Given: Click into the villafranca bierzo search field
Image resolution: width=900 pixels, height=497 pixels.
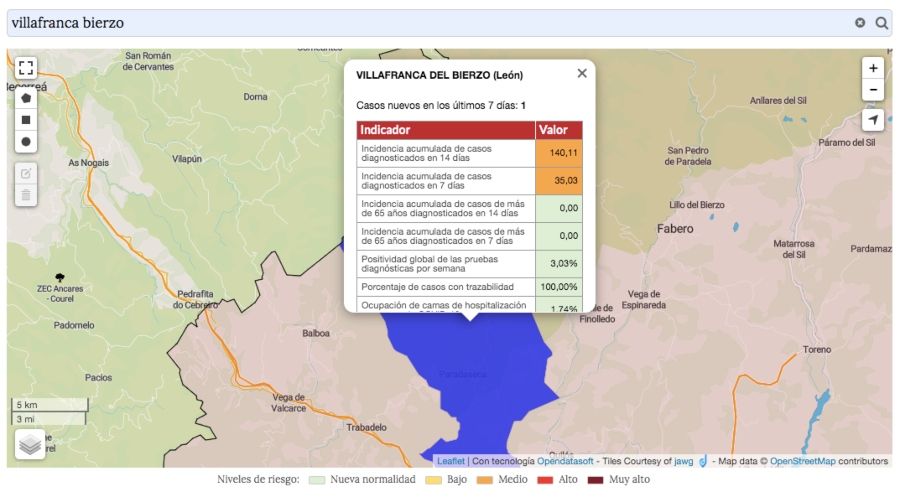Looking at the screenshot, I should pos(420,23).
